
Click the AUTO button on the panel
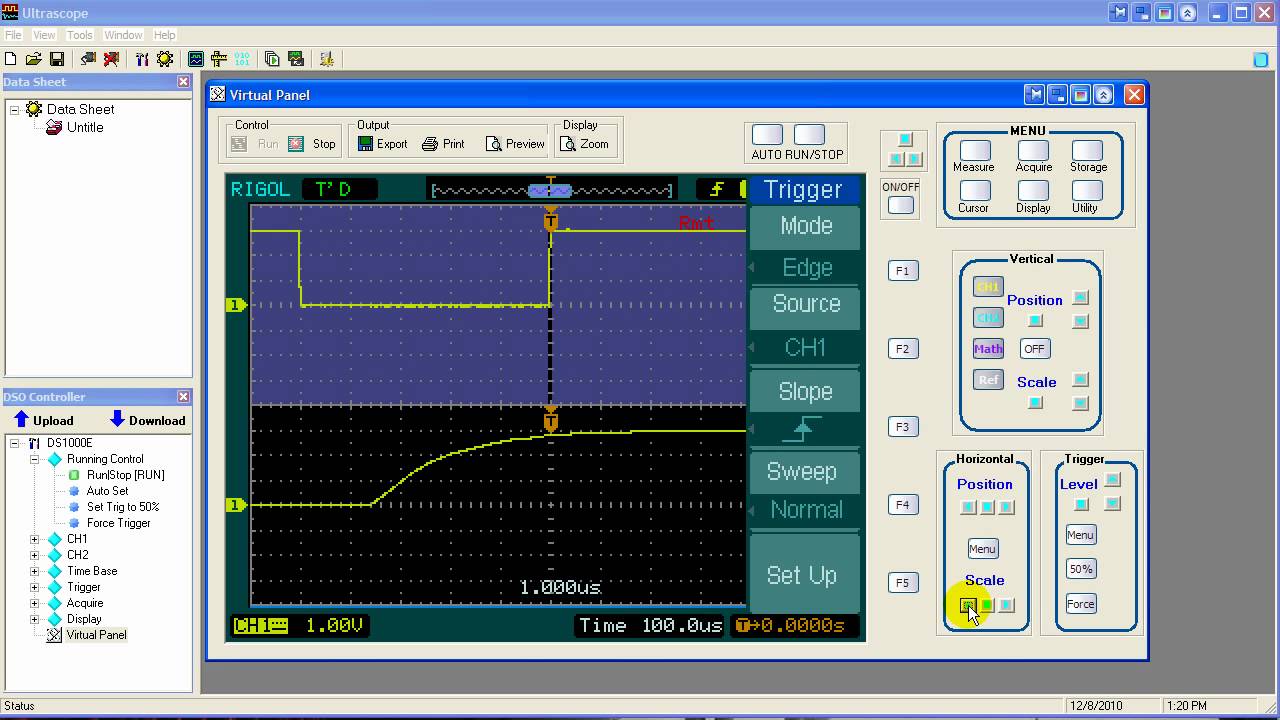coord(767,135)
